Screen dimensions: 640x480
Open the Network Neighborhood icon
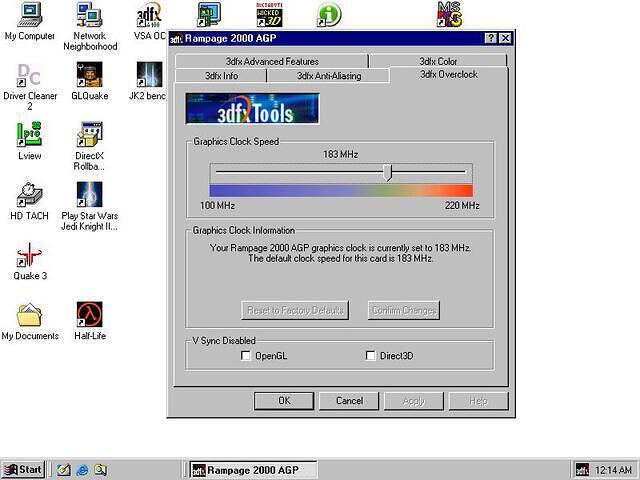pyautogui.click(x=90, y=15)
